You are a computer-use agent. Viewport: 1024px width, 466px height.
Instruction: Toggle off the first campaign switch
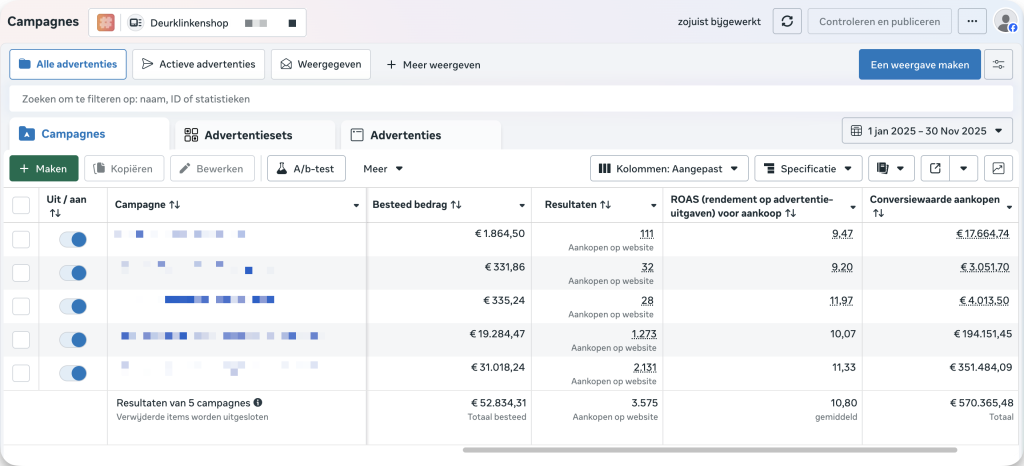tap(73, 240)
